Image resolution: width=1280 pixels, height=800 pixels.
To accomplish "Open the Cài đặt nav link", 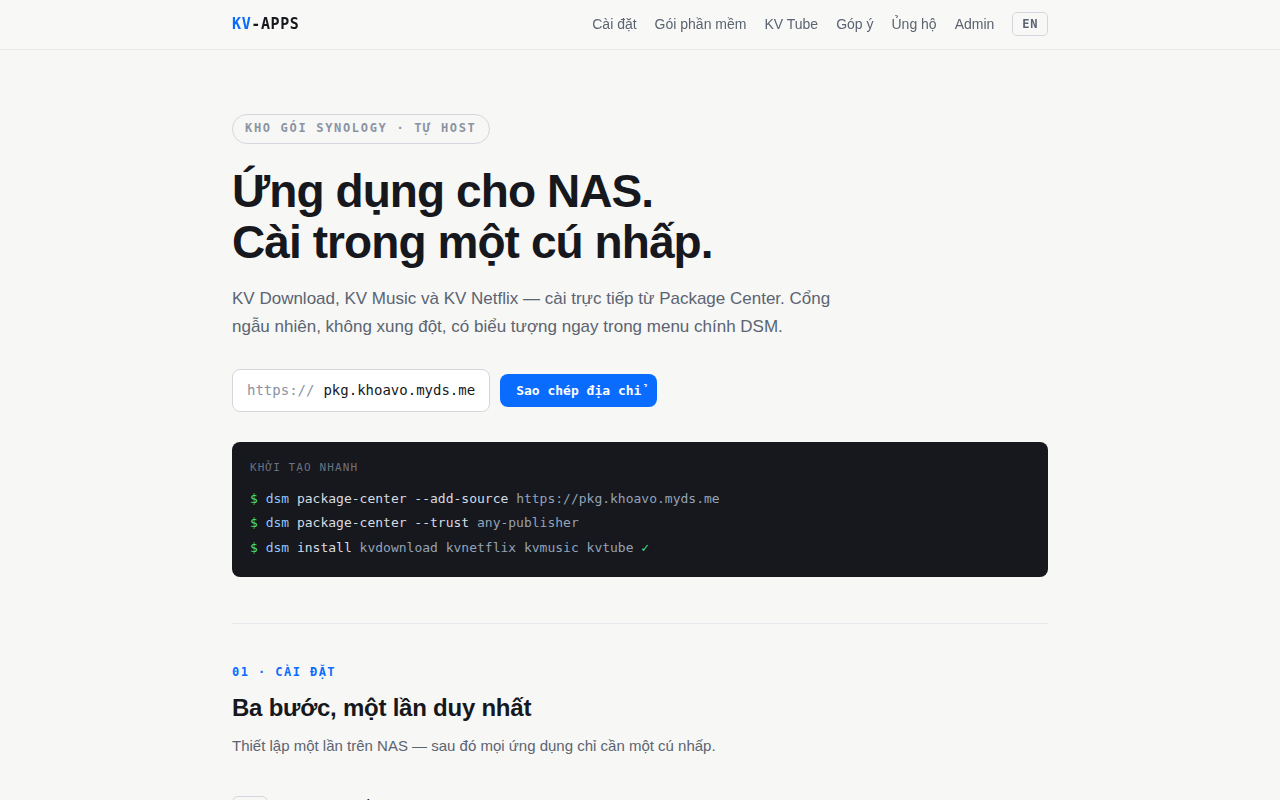I will tap(614, 24).
